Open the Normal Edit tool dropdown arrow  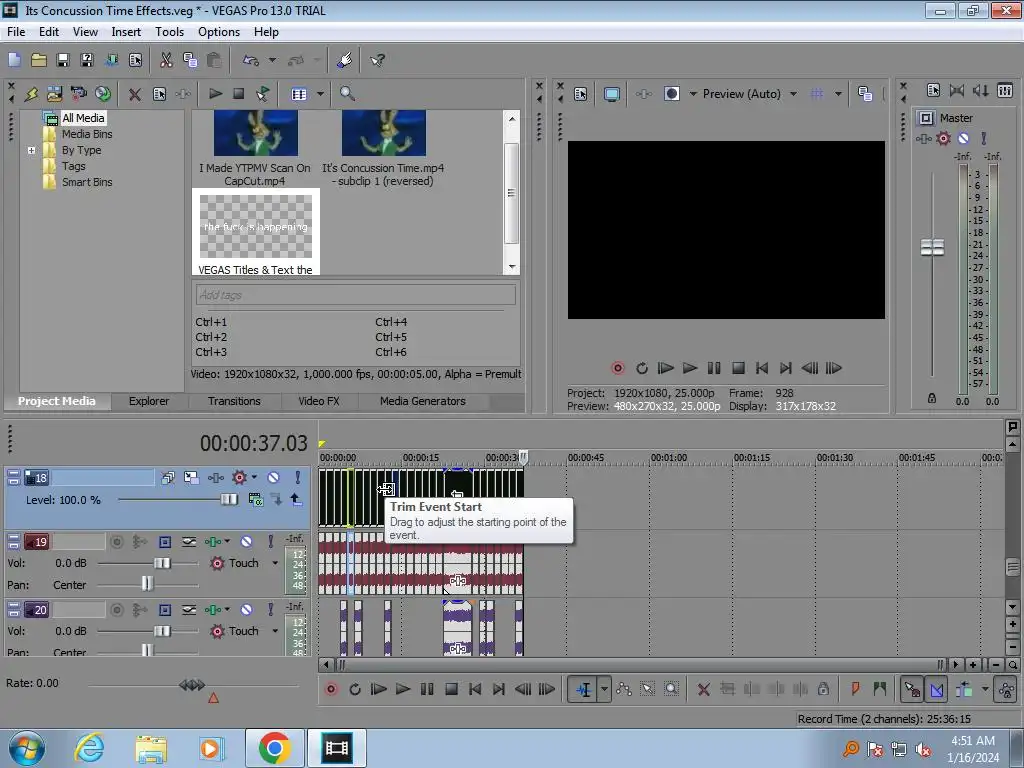[605, 689]
